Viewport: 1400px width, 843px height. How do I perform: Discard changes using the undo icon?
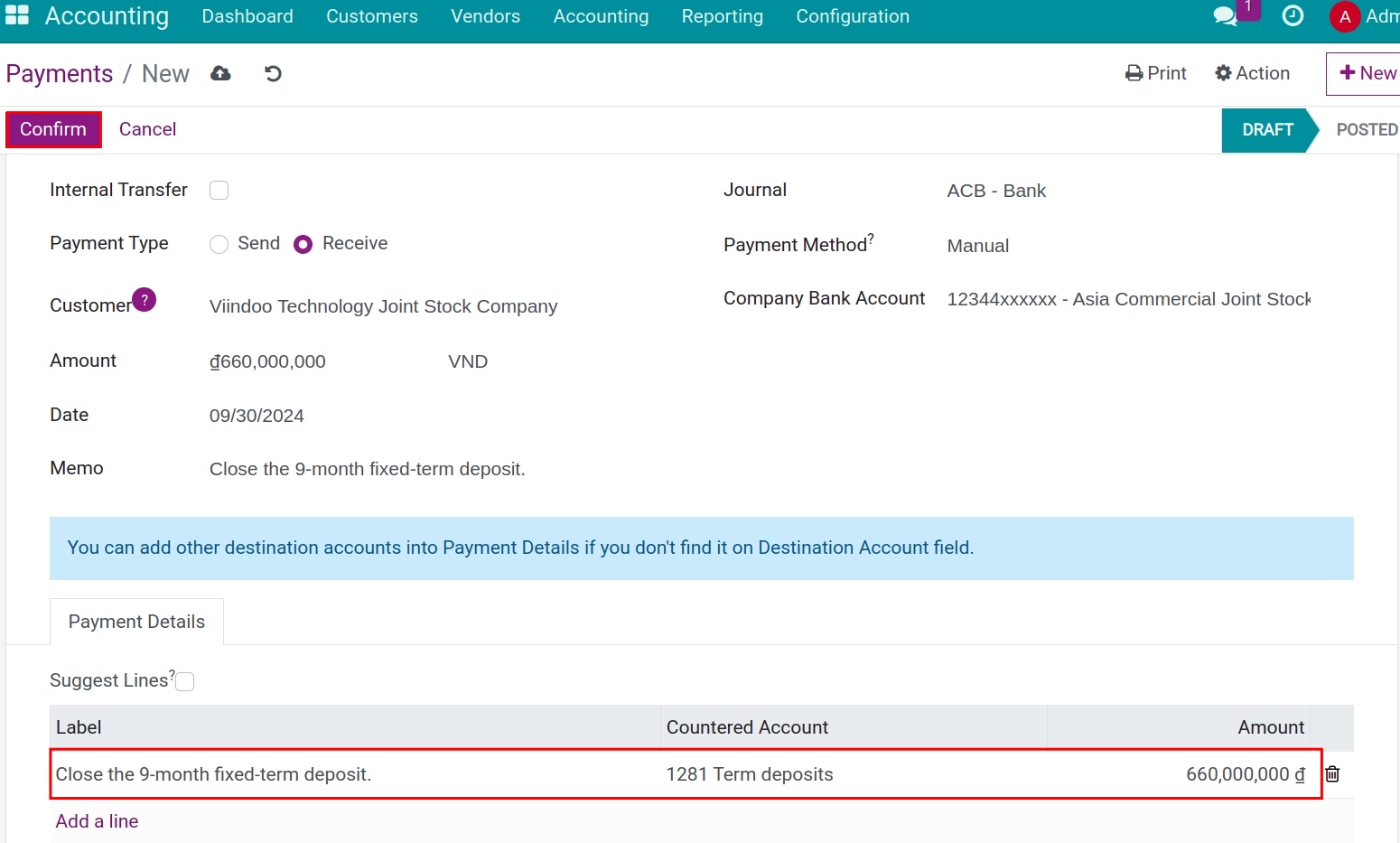pyautogui.click(x=273, y=73)
